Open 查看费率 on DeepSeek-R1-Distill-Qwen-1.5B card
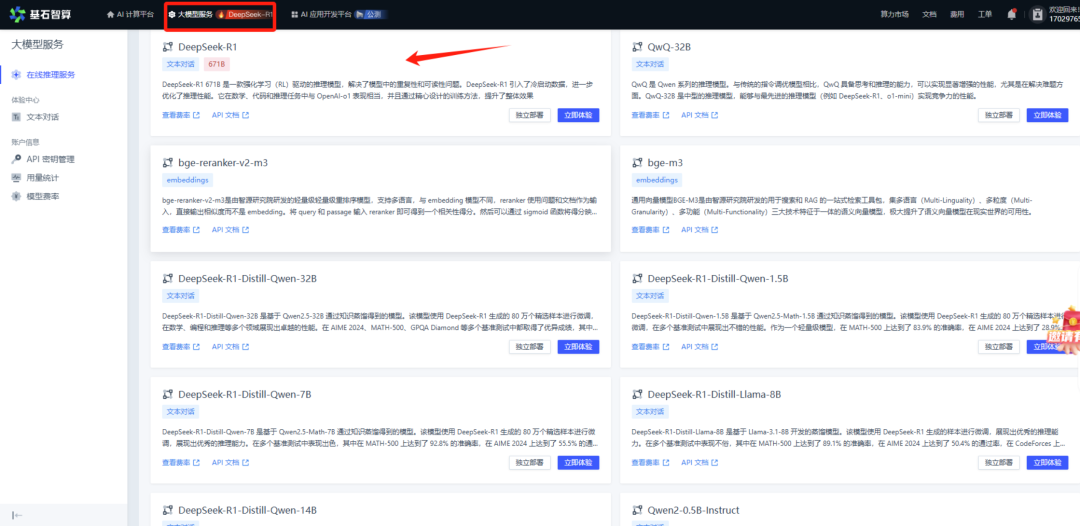1080x526 pixels. coord(651,346)
